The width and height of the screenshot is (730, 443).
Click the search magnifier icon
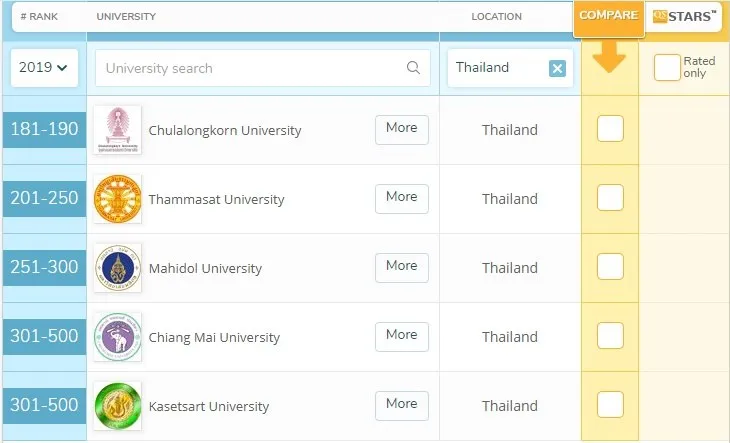point(413,69)
